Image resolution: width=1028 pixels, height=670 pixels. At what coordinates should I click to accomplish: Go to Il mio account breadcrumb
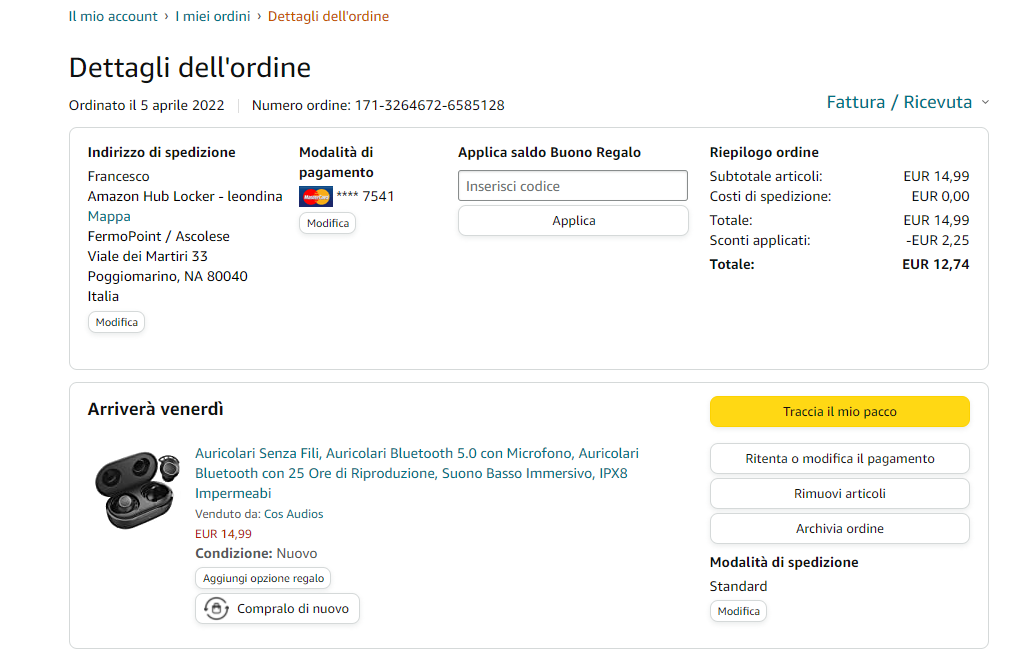[113, 16]
